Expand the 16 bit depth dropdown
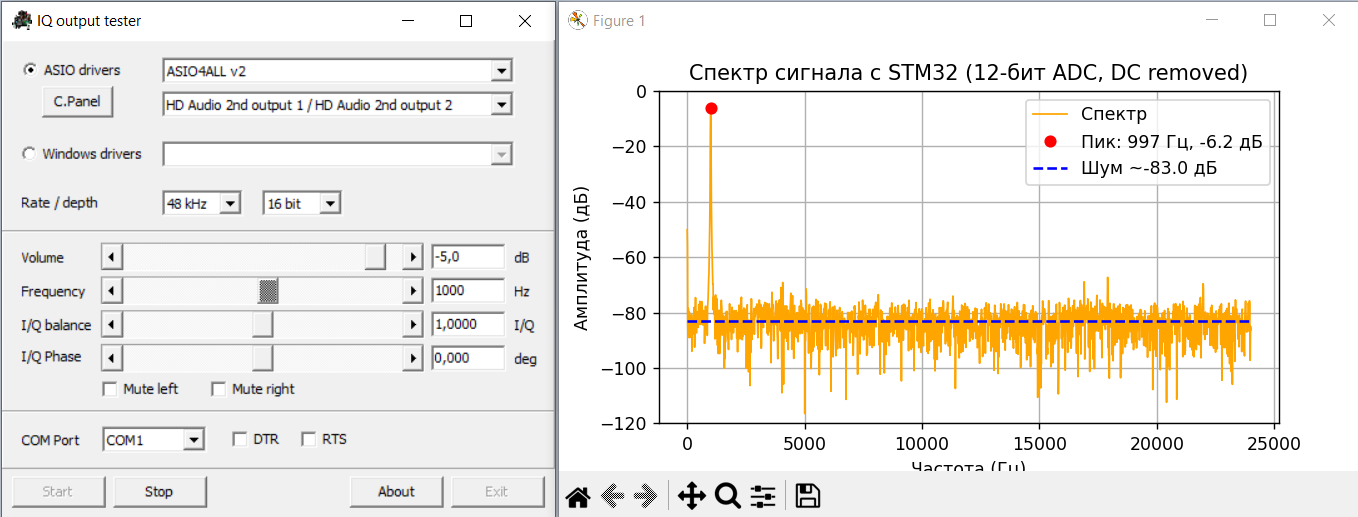This screenshot has height=517, width=1358. (x=330, y=204)
